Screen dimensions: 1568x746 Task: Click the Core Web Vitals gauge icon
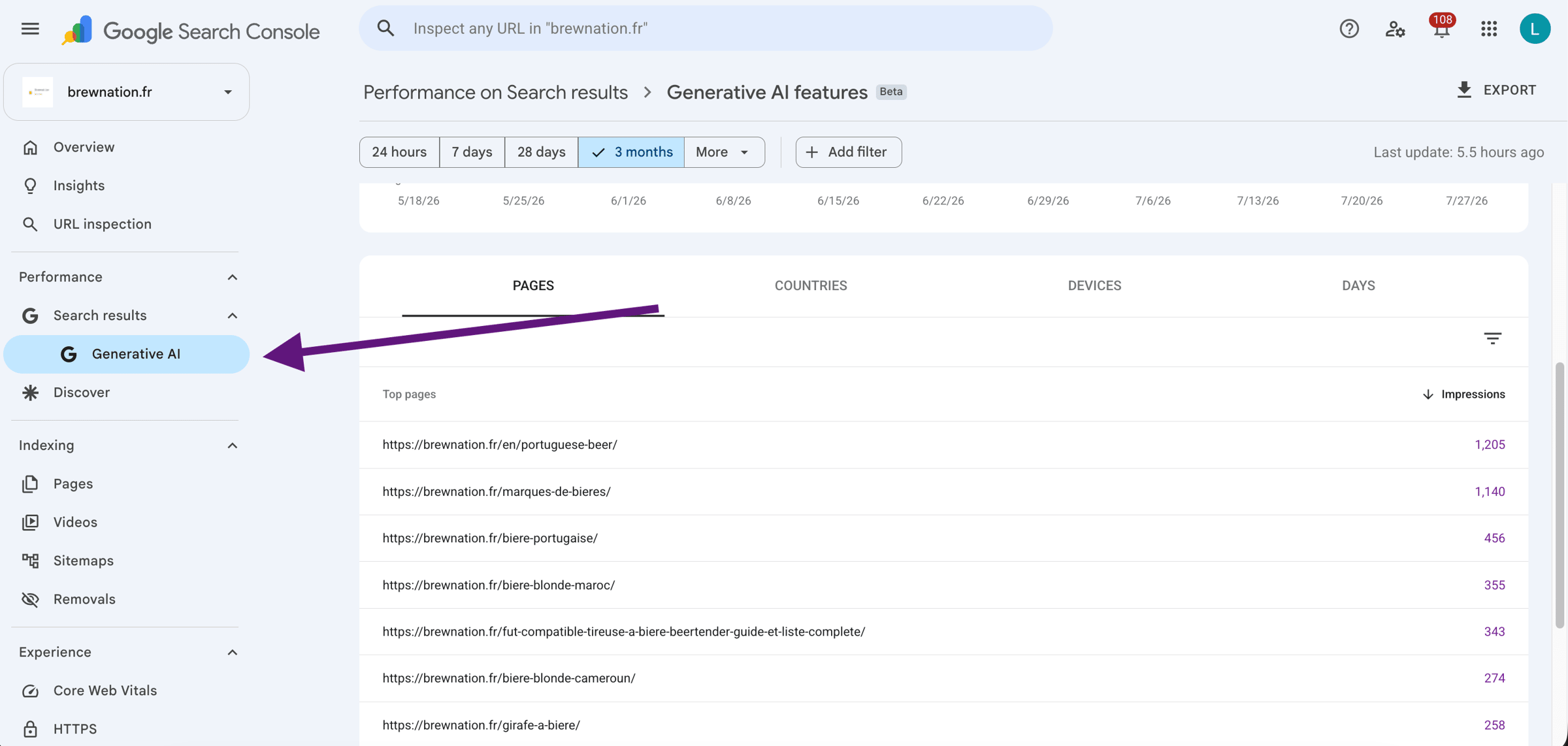coord(30,691)
